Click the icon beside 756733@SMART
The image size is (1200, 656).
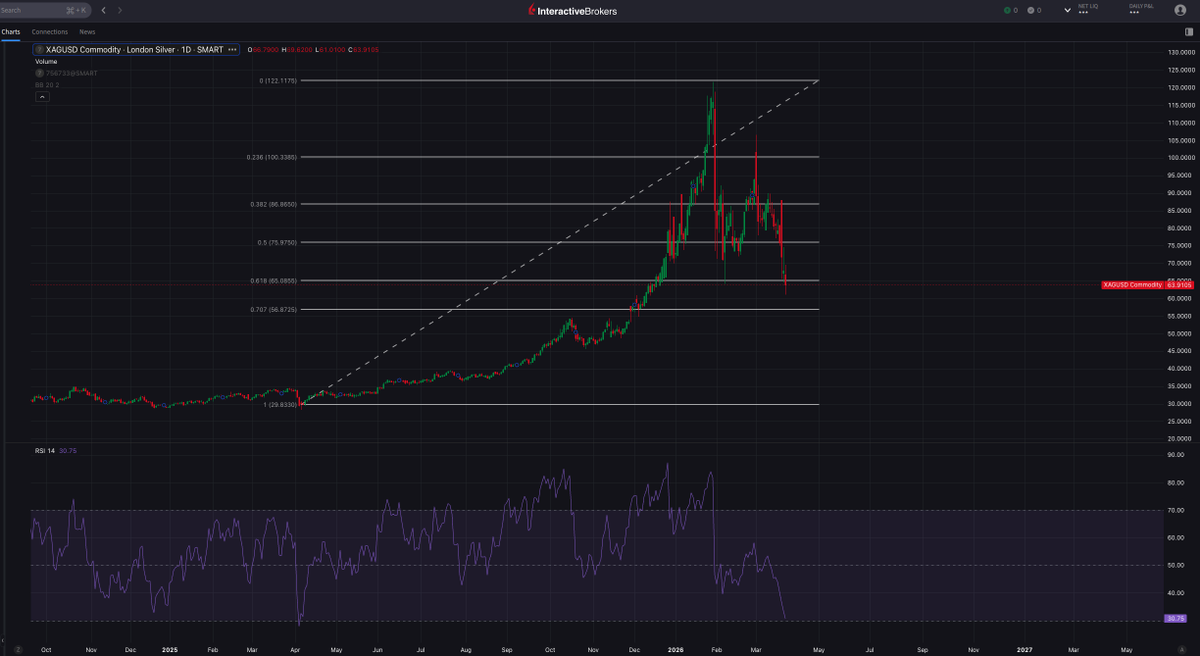pos(39,73)
